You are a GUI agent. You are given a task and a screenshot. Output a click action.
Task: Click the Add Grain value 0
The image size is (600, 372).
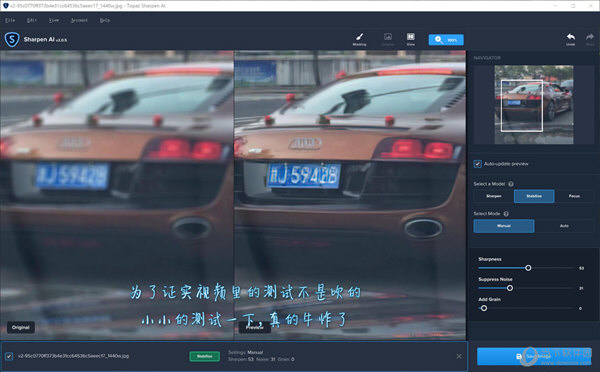pyautogui.click(x=580, y=308)
